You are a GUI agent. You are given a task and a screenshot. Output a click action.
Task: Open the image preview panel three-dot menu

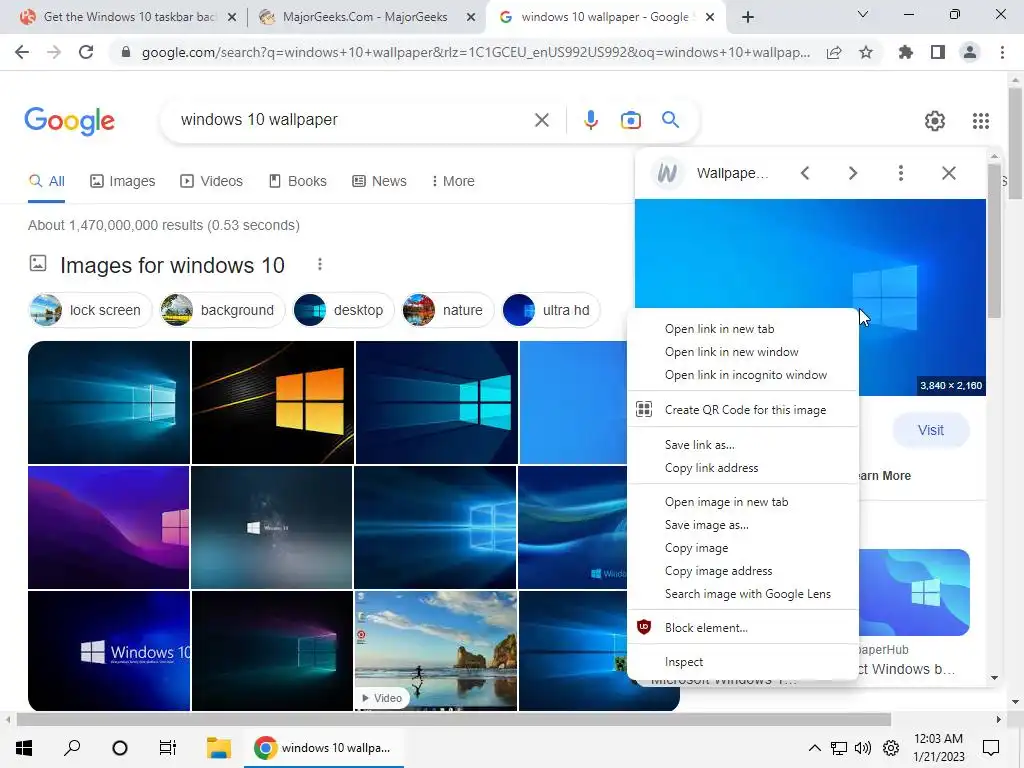[x=901, y=173]
